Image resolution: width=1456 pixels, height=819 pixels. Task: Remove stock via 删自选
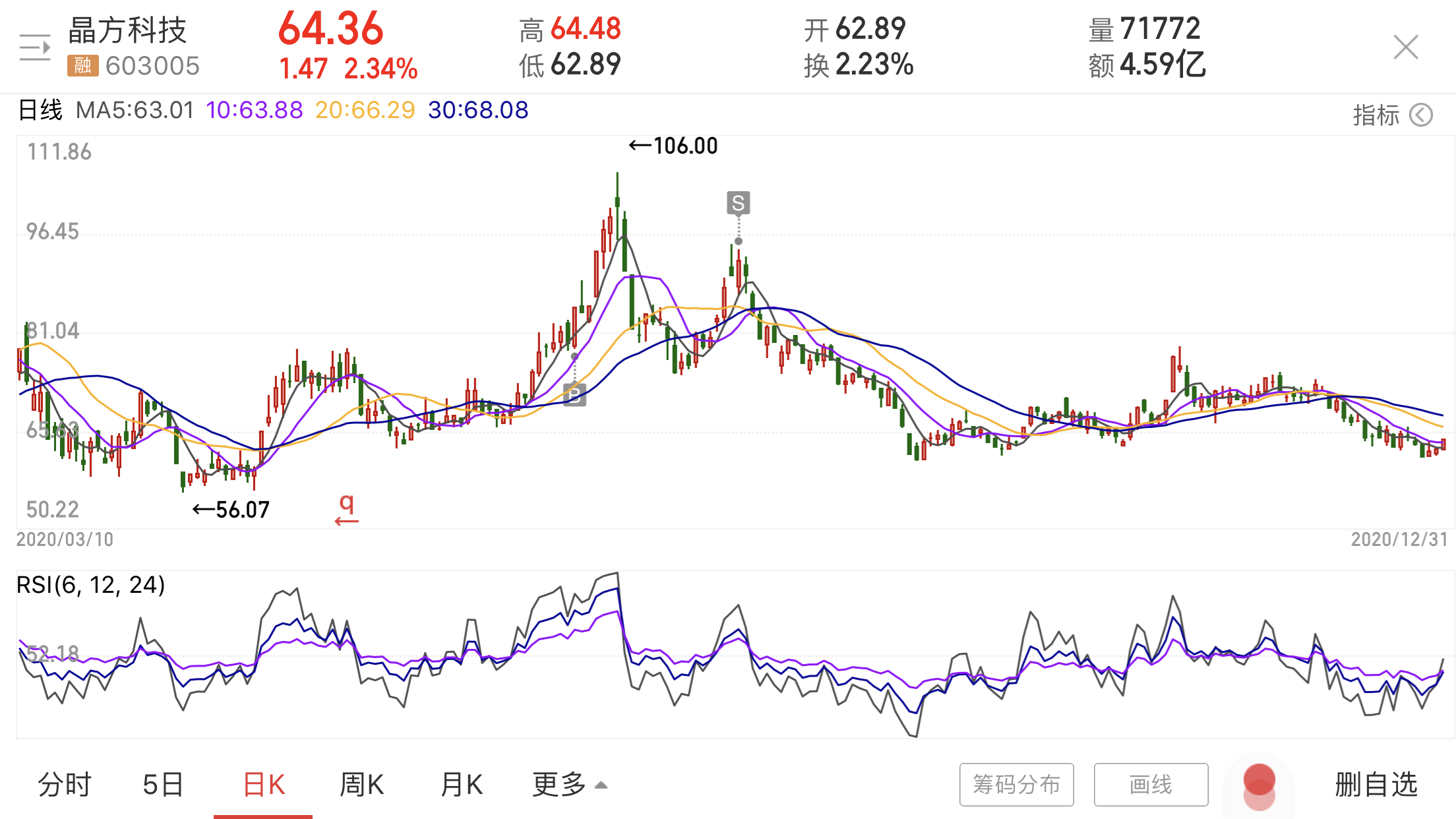coord(1376,785)
